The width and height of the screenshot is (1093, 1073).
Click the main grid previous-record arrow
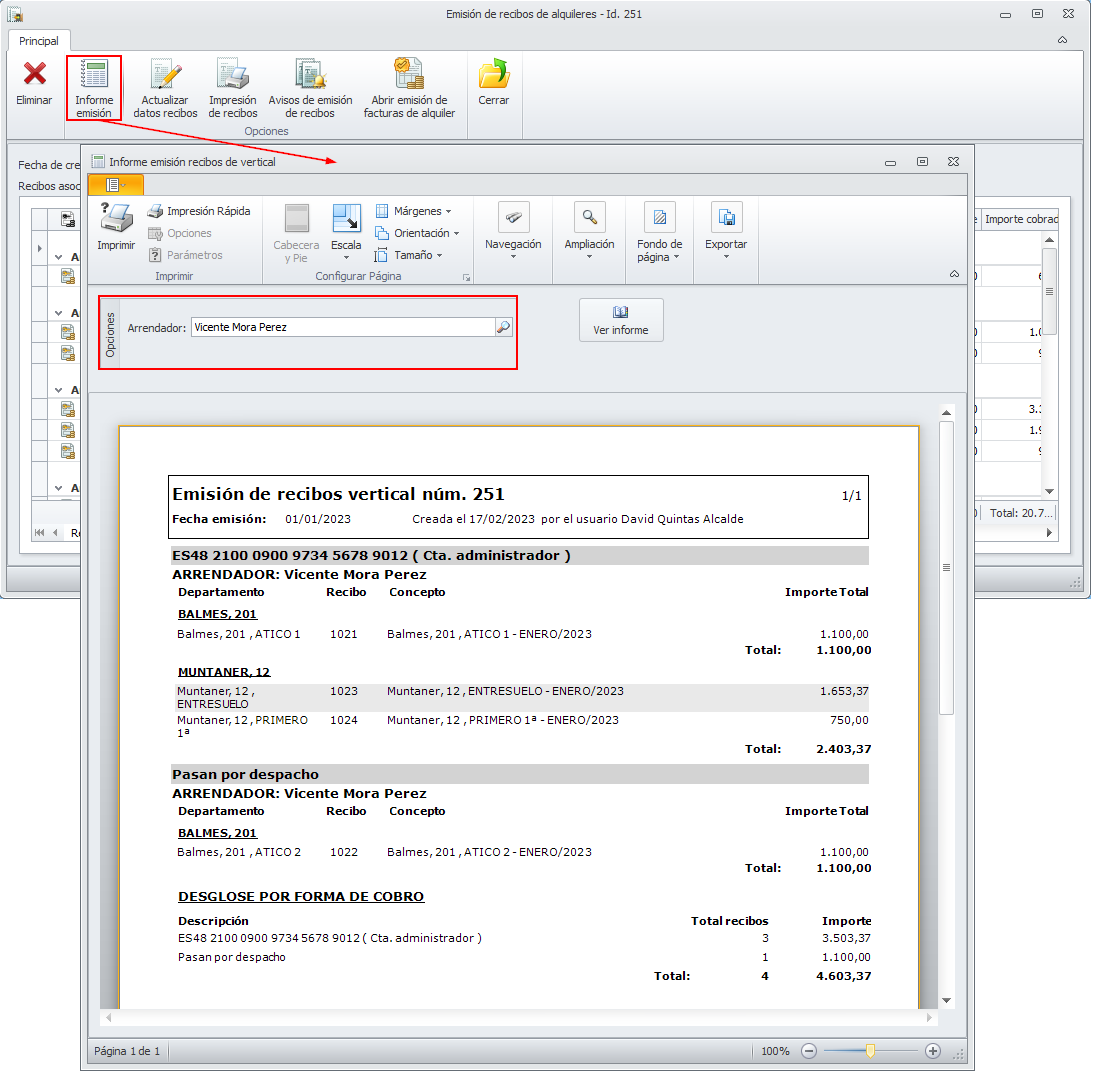(x=55, y=533)
